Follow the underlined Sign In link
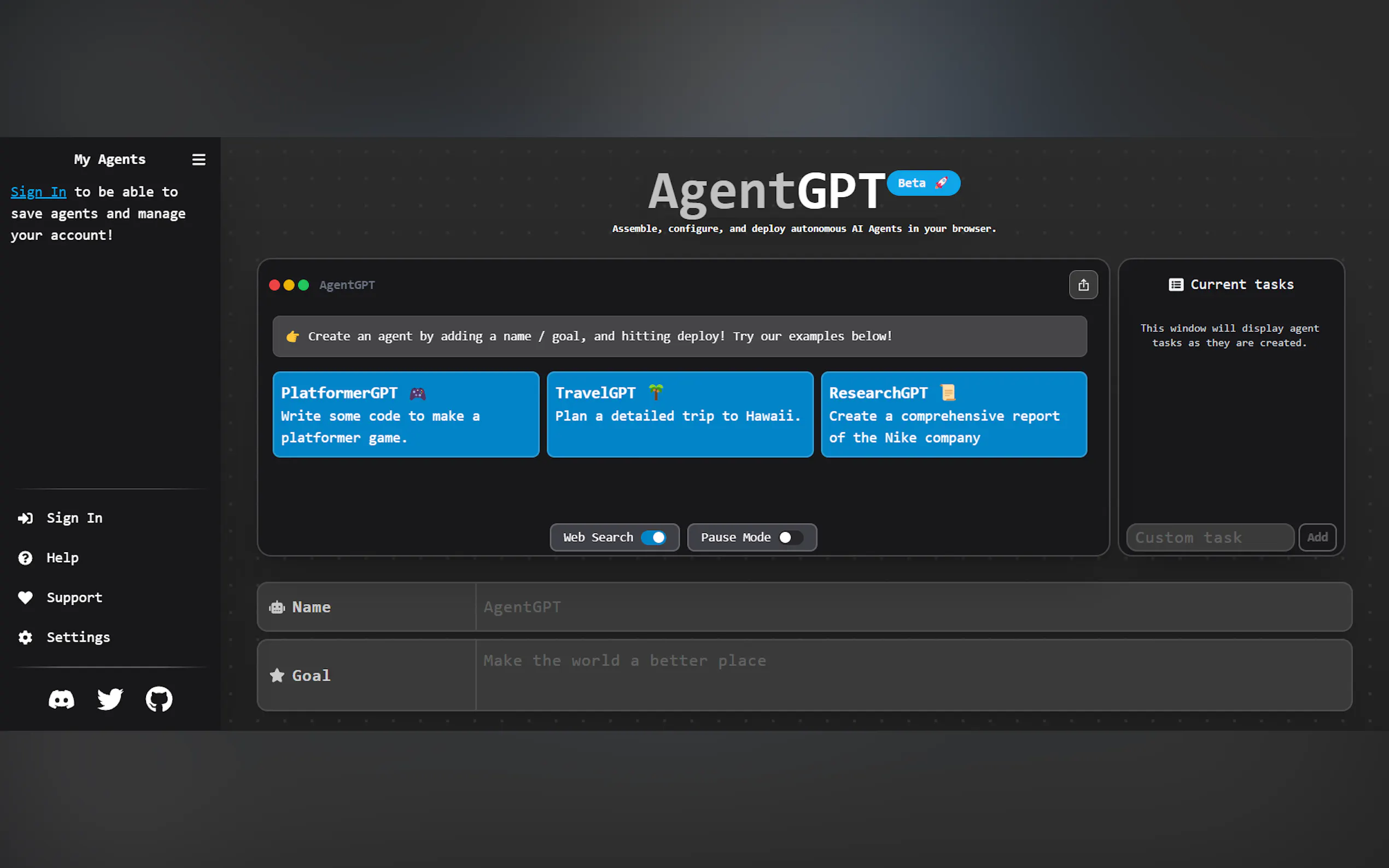This screenshot has height=868, width=1389. pyautogui.click(x=38, y=192)
